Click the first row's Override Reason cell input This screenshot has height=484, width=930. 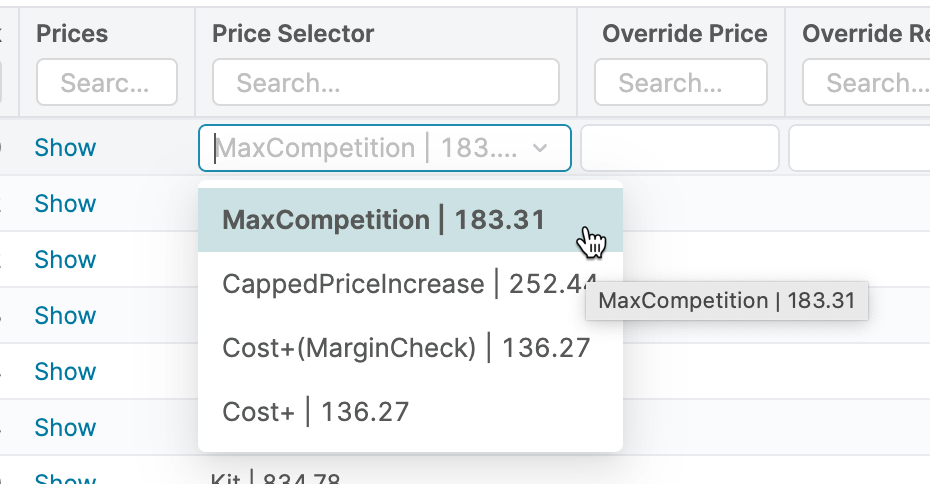pos(858,149)
